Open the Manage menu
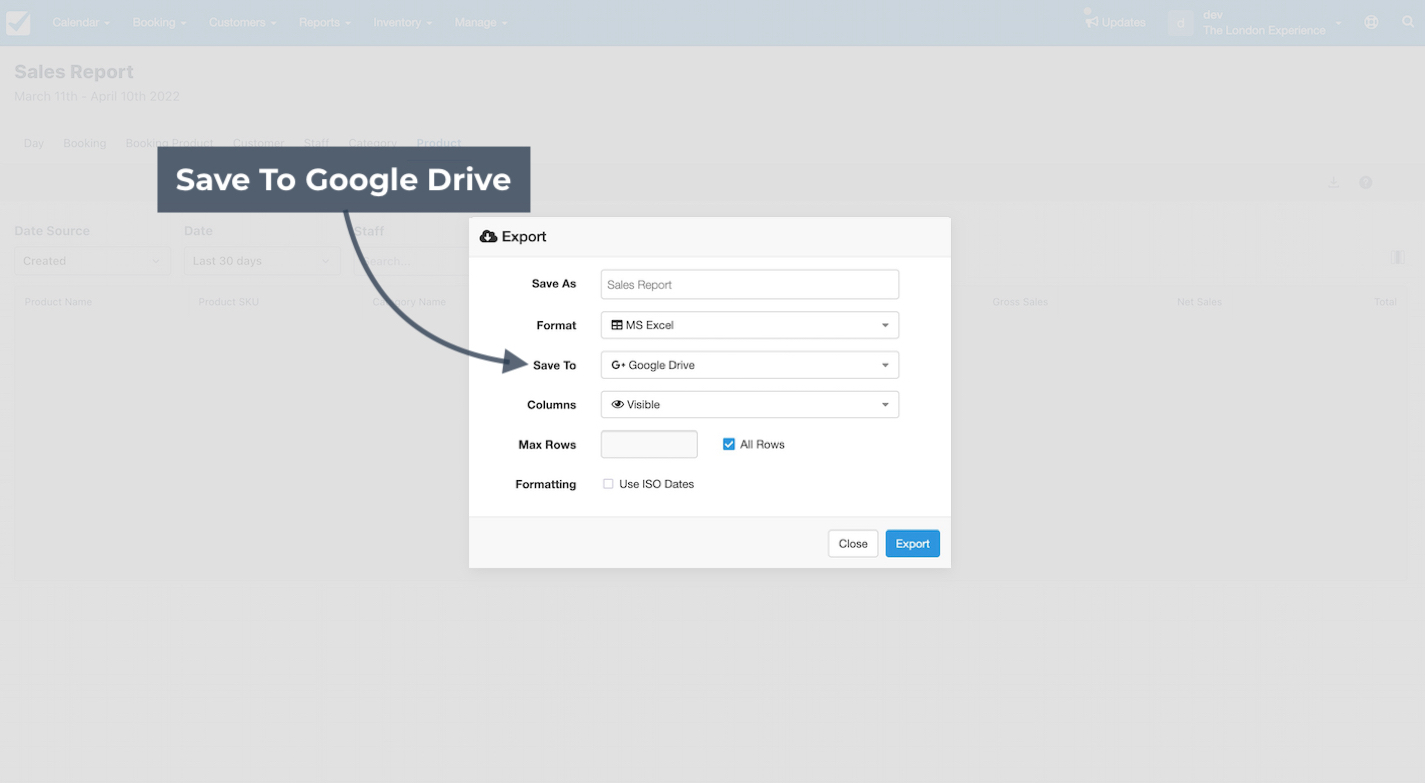The width and height of the screenshot is (1425, 783). point(480,22)
